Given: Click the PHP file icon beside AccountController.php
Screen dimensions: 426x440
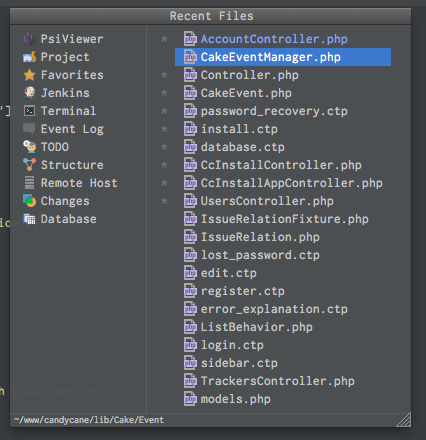Looking at the screenshot, I should (x=190, y=39).
